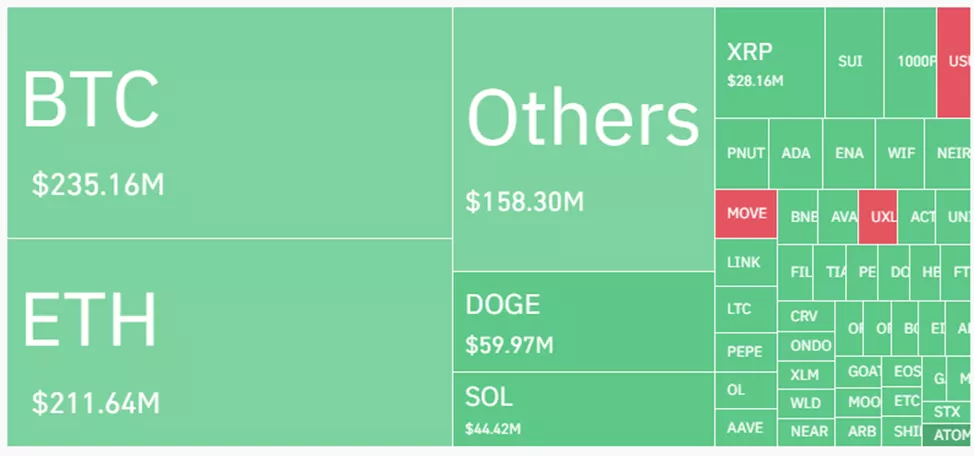Screen dimensions: 974x456
Task: Click the BTC $235.16M tile
Action: [230, 123]
